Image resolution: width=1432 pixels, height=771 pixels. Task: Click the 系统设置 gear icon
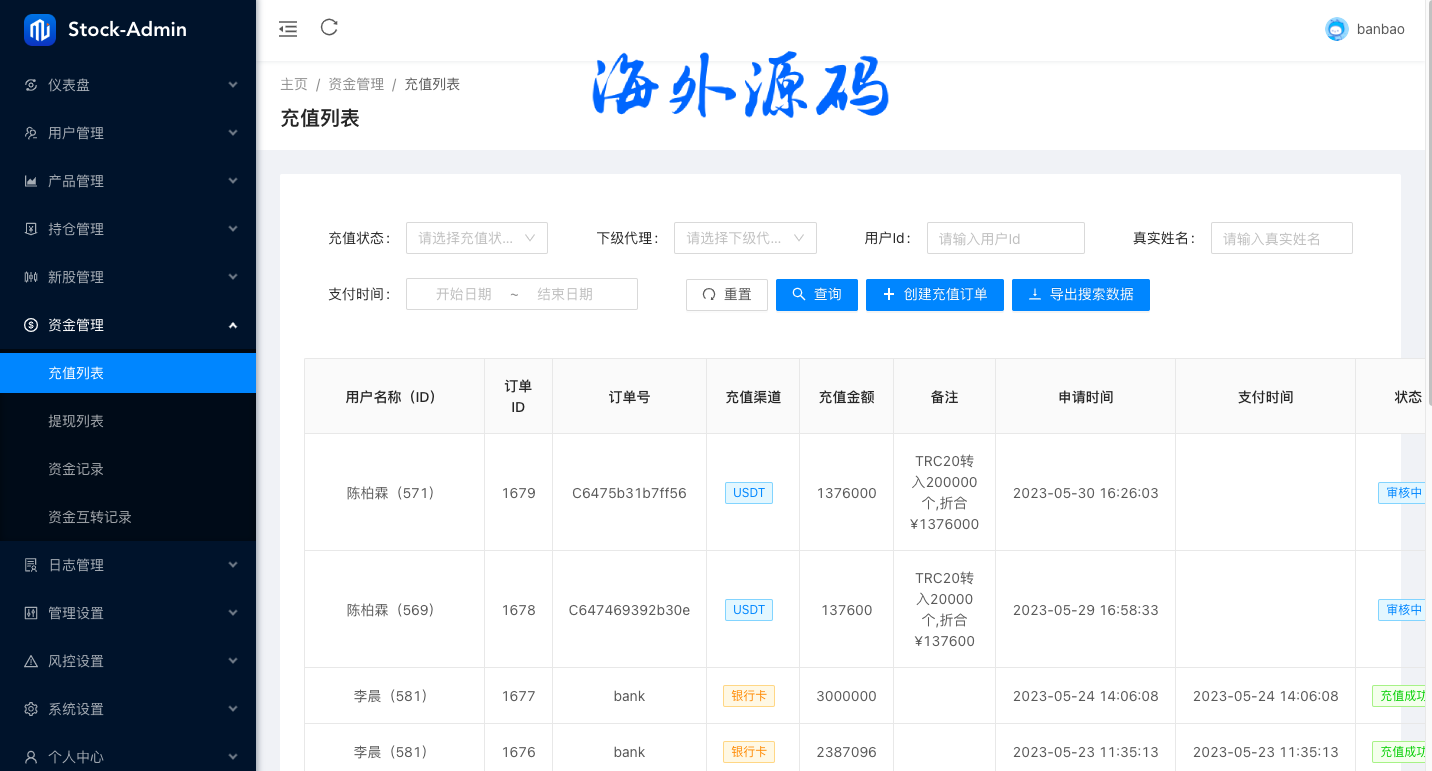pyautogui.click(x=31, y=709)
